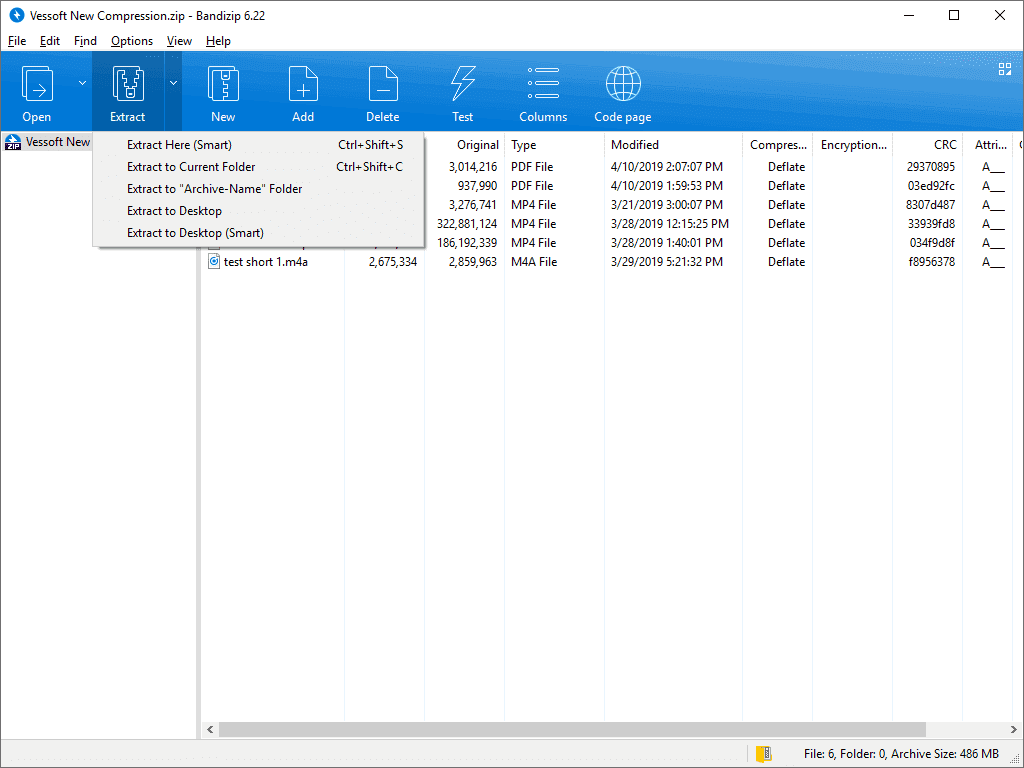Click the CRC value 29370895
1024x768 pixels.
pos(931,167)
